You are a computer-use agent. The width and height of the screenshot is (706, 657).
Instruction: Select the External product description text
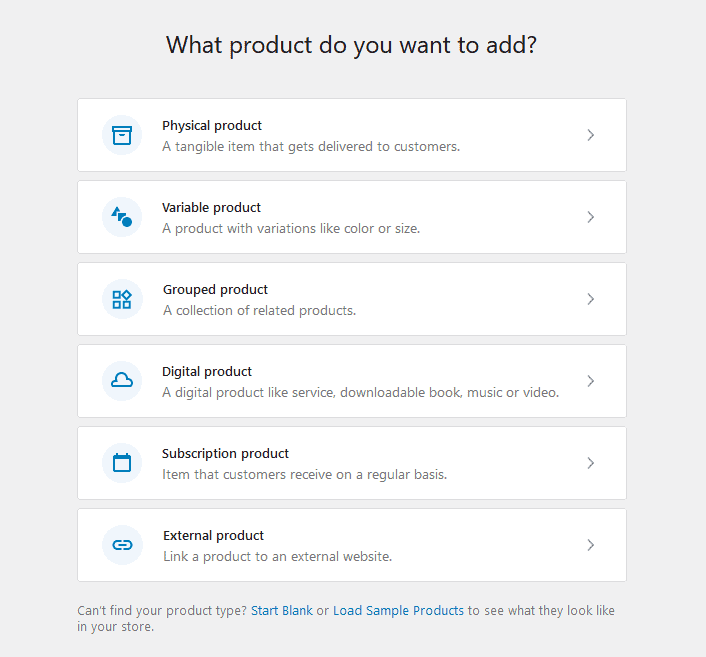(x=277, y=556)
